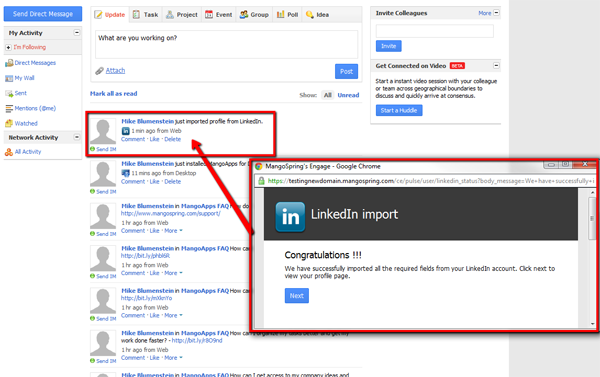The height and width of the screenshot is (377, 600).
Task: Click Send IM under LinkedIn import post
Action: [103, 149]
